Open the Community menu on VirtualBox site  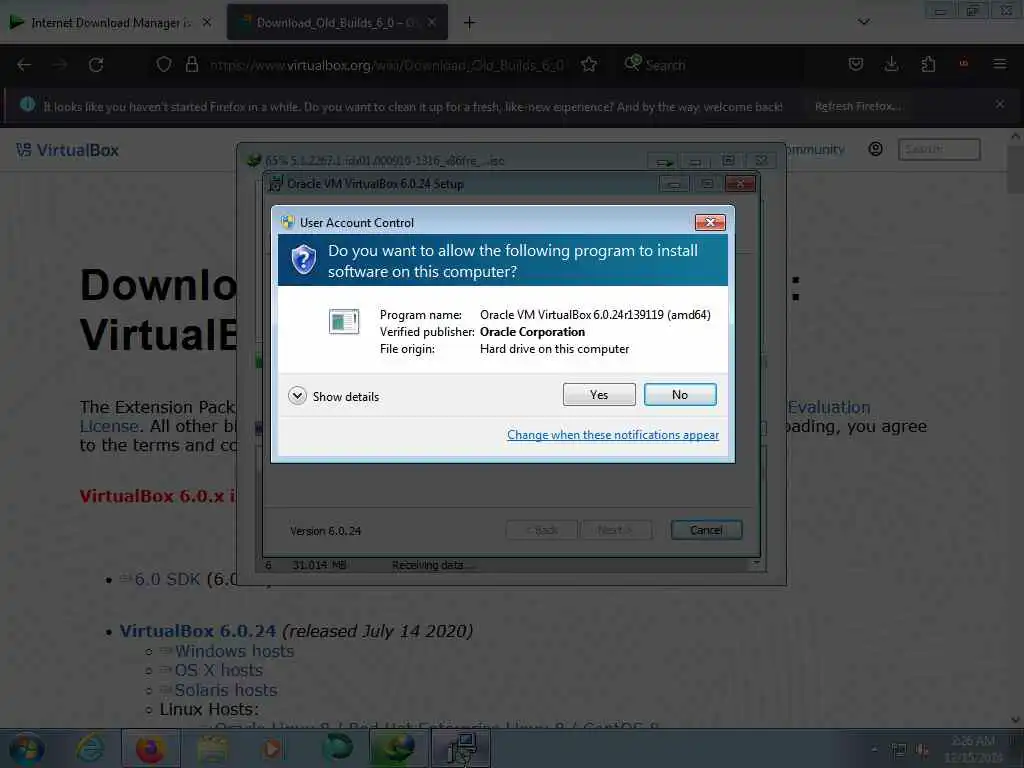[x=816, y=150]
